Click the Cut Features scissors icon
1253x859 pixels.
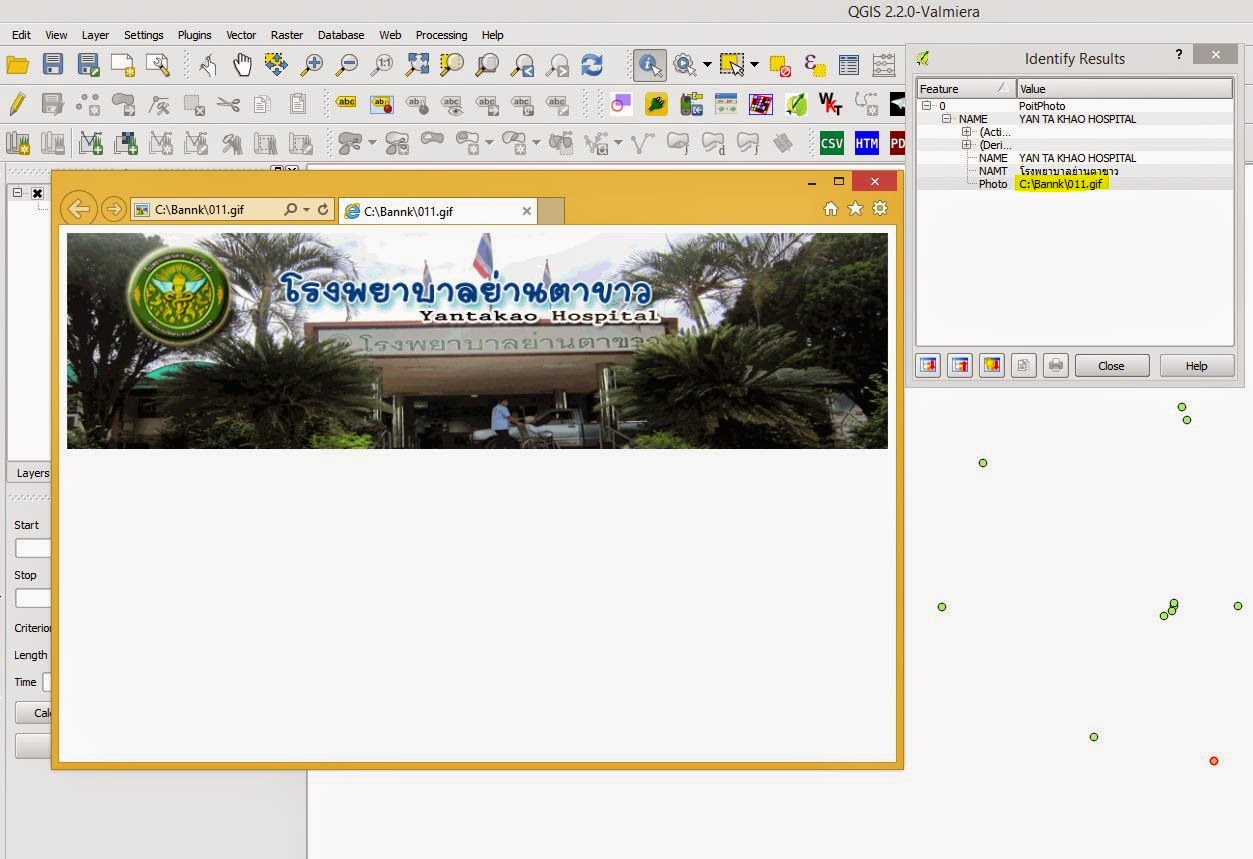[x=228, y=104]
